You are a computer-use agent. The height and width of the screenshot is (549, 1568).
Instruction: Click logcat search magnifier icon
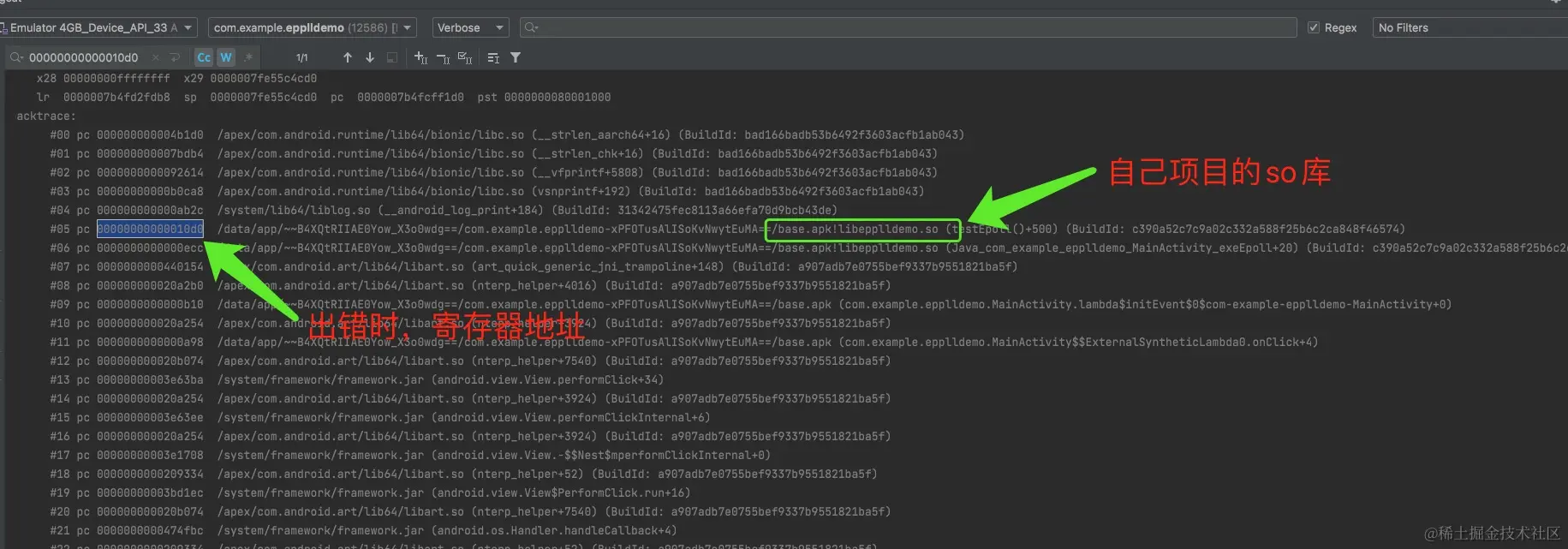[x=531, y=27]
